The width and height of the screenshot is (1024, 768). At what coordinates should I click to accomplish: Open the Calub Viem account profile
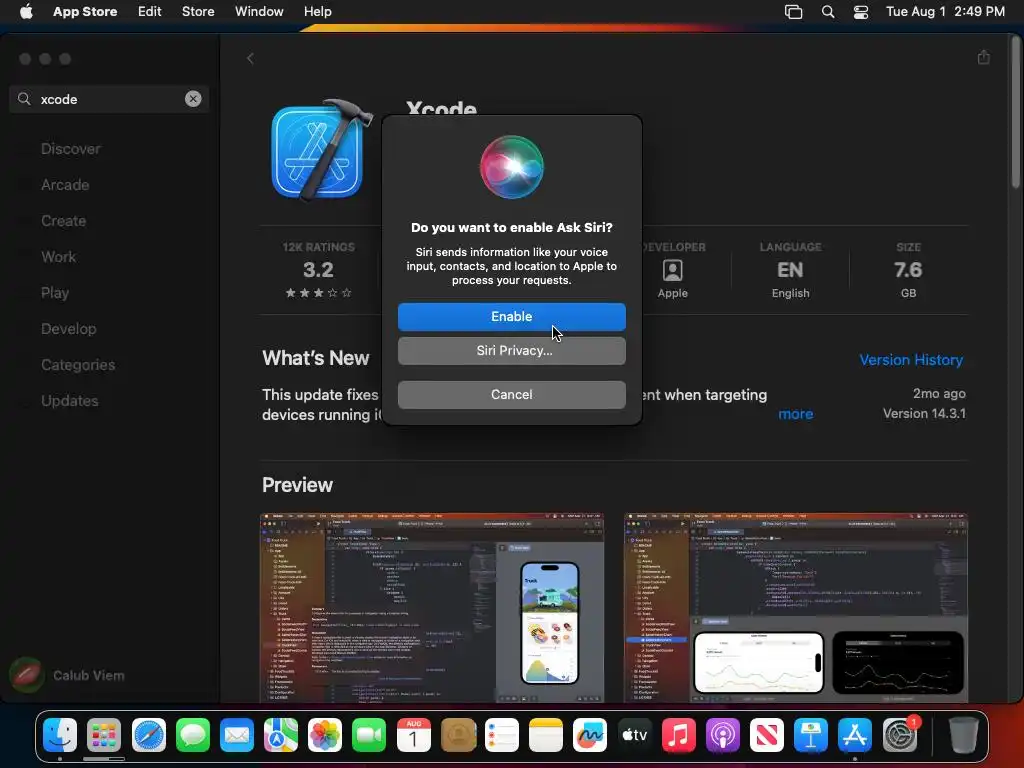tap(67, 675)
